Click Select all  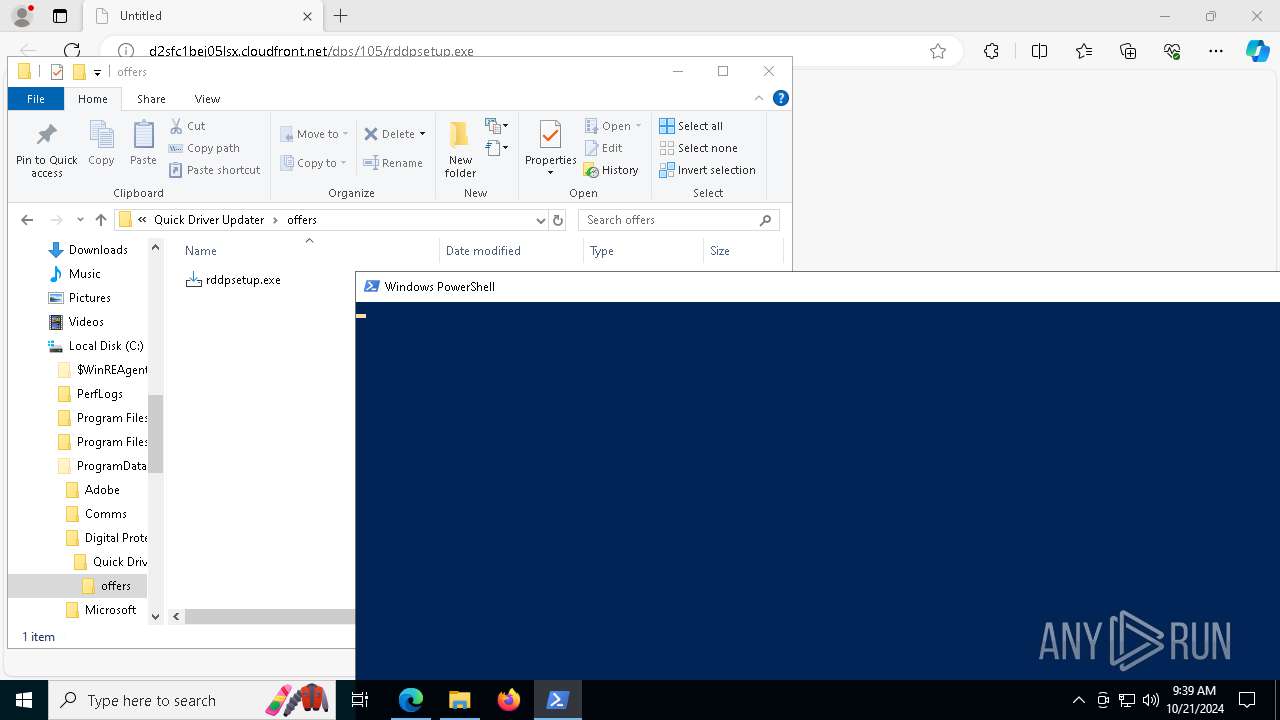coord(691,126)
